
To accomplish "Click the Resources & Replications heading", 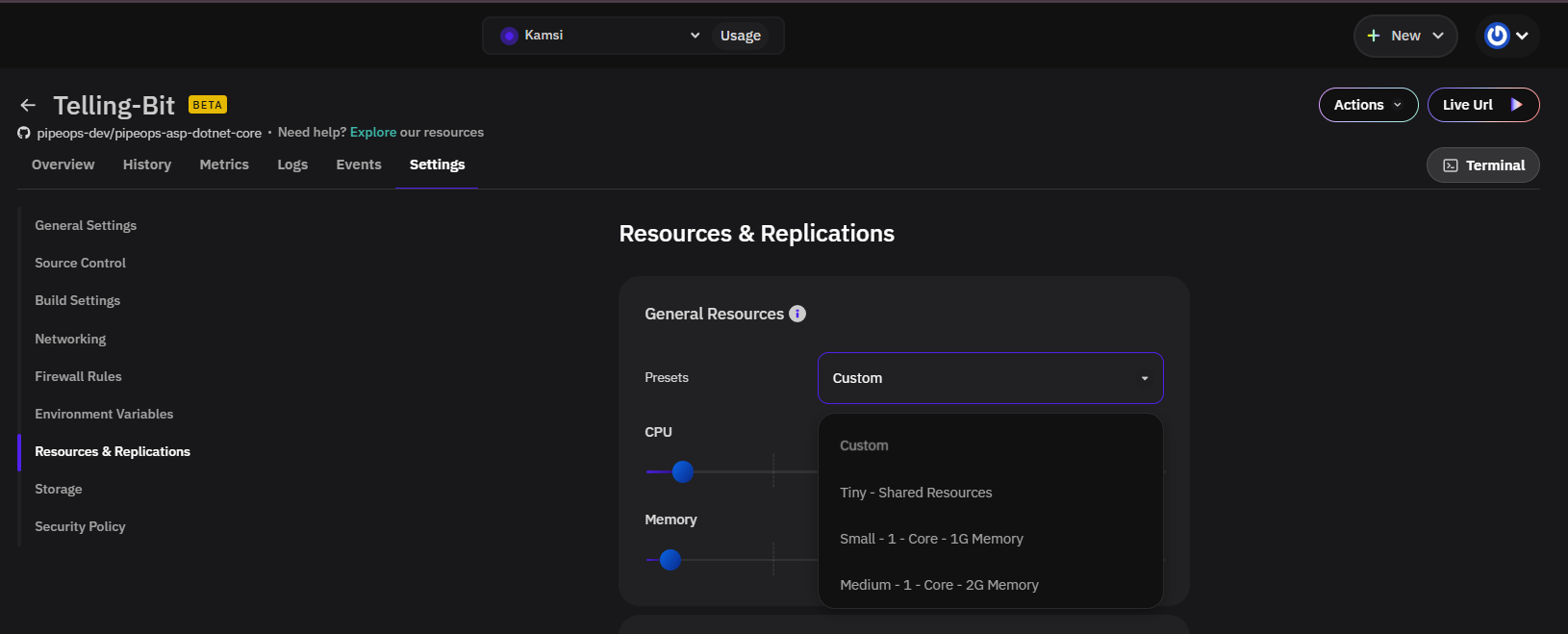I will (x=757, y=234).
